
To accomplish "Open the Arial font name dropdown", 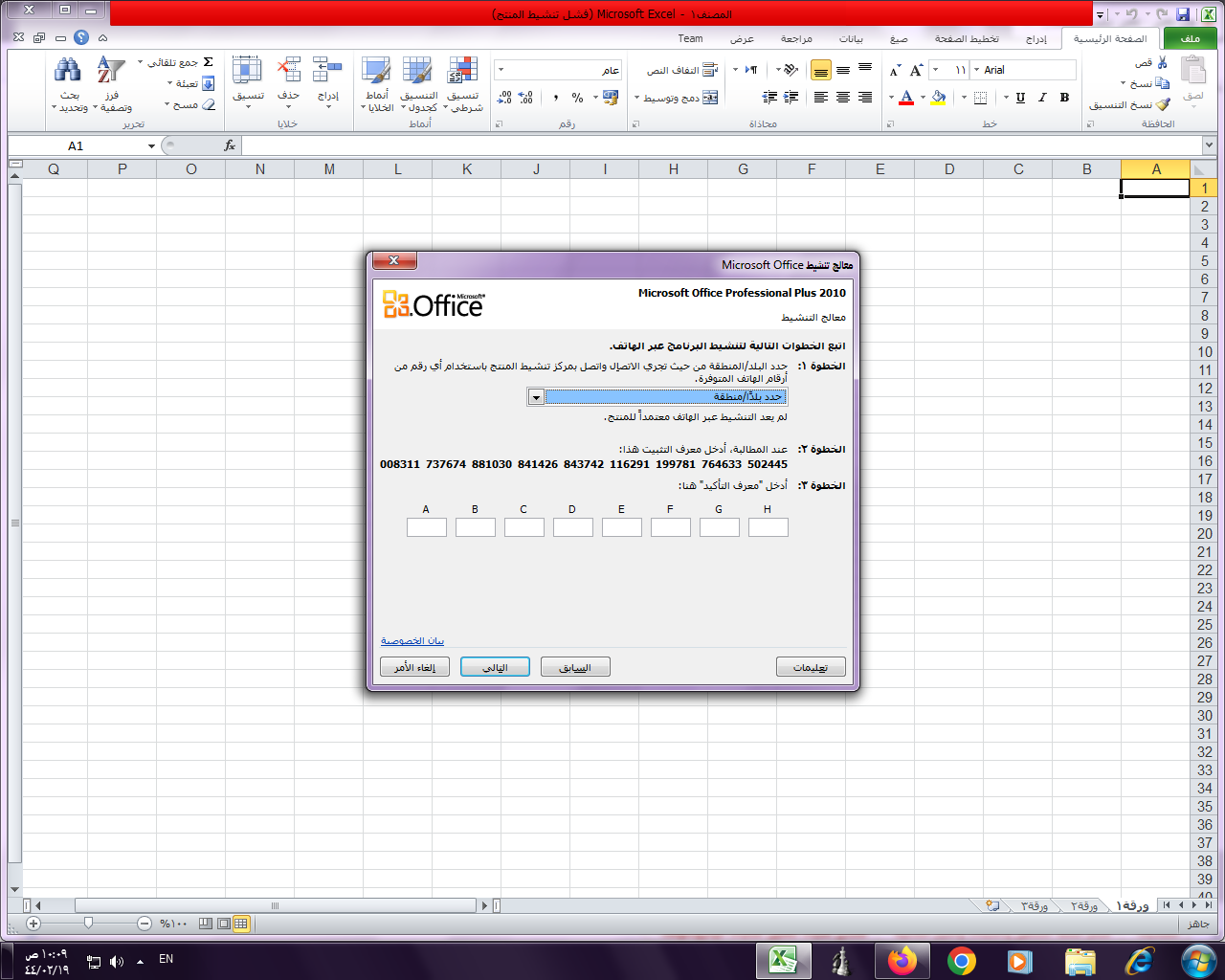I will (976, 70).
